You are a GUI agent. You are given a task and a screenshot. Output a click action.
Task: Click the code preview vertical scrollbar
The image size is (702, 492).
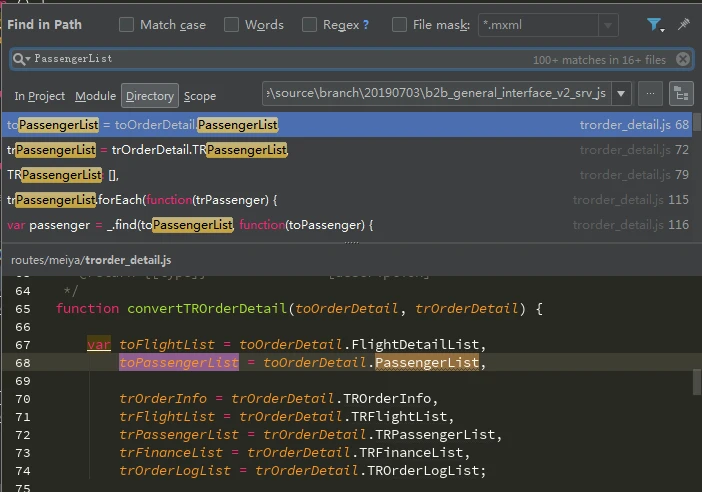696,382
